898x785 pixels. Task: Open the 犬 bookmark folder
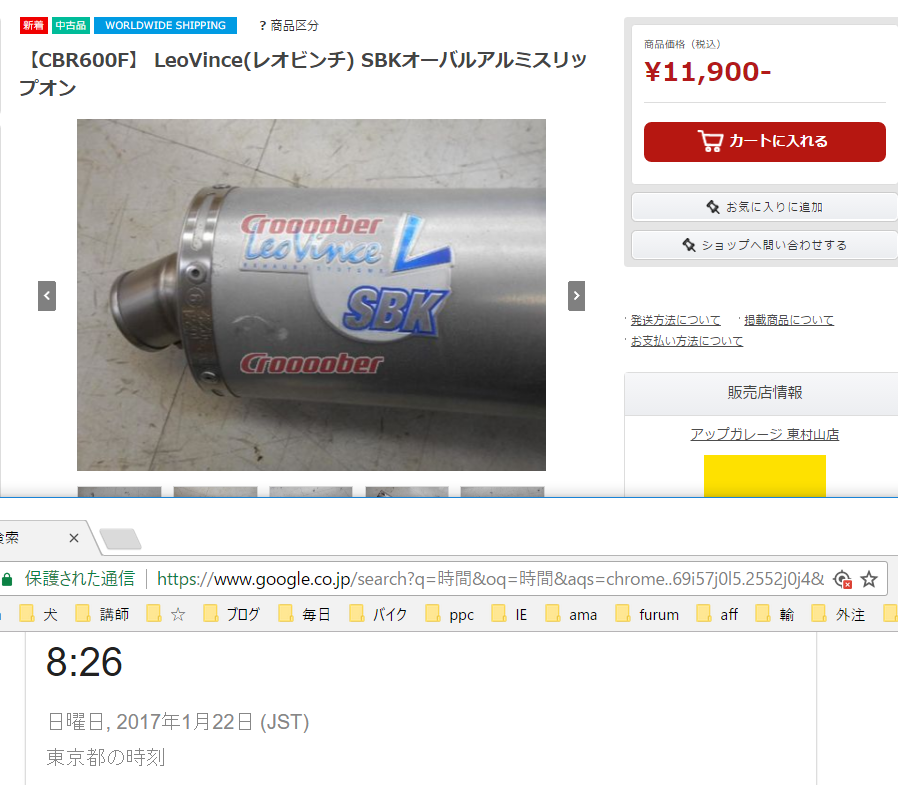point(38,614)
